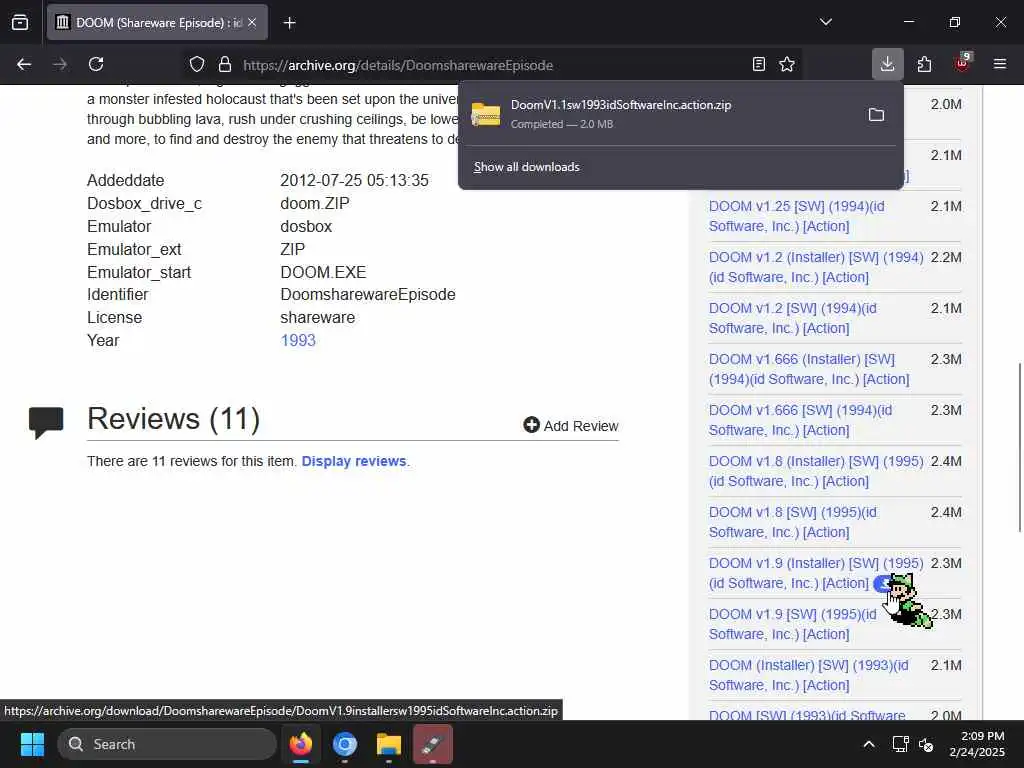This screenshot has height=768, width=1024.
Task: Click the DOOM.EXE Emulator_start value
Action: click(x=323, y=272)
